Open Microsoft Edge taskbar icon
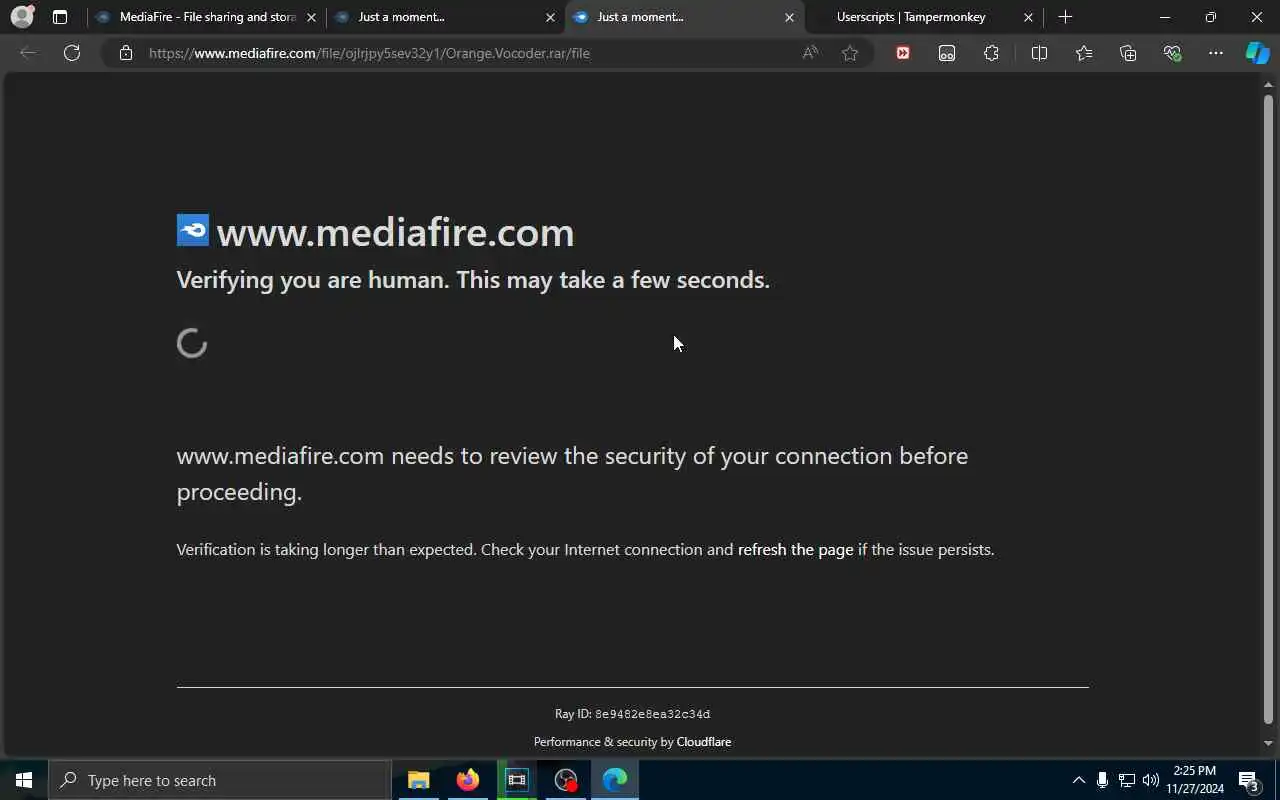The height and width of the screenshot is (800, 1280). tap(615, 780)
